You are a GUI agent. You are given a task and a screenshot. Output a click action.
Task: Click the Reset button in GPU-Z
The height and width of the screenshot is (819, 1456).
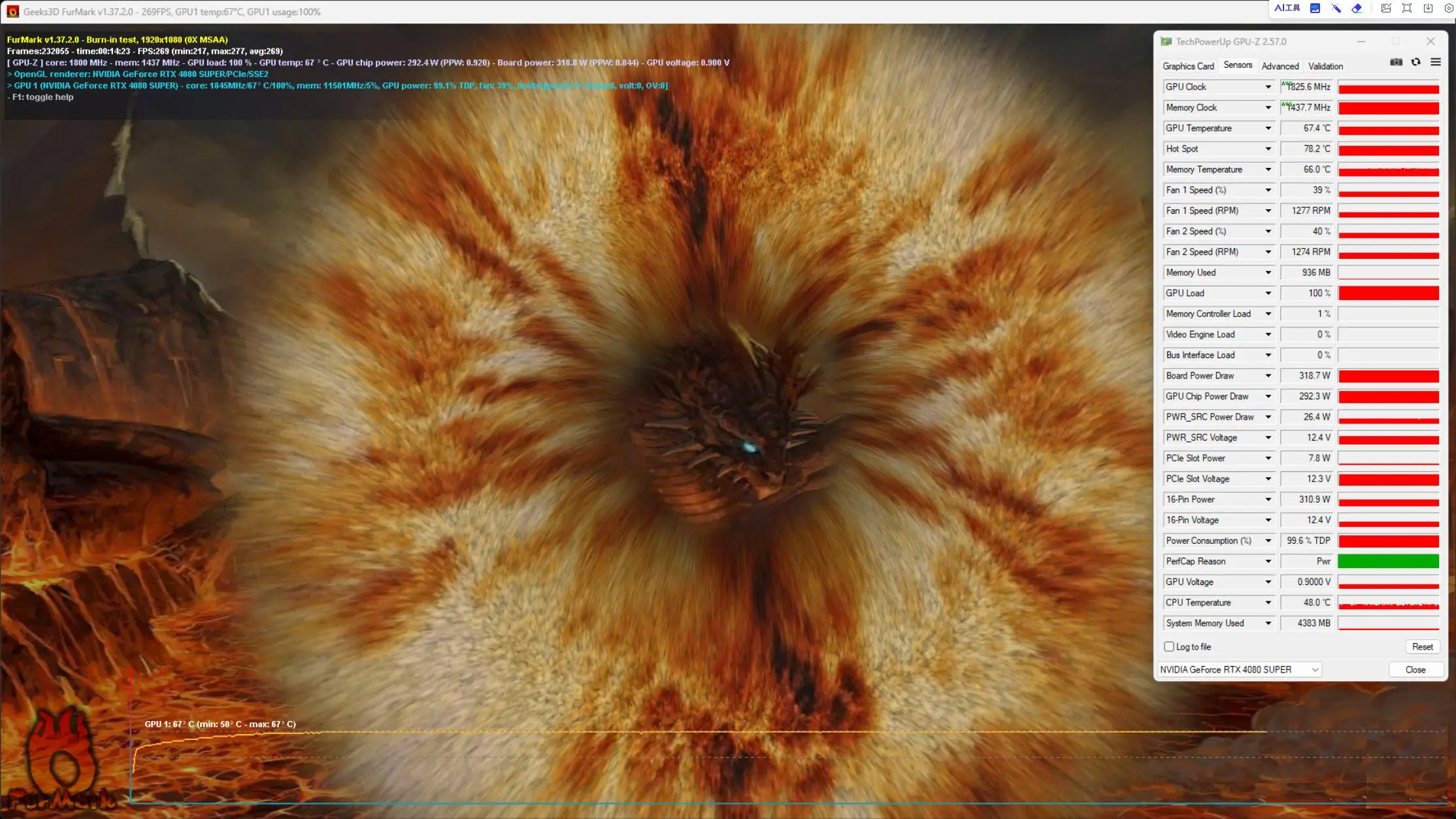[x=1423, y=646]
